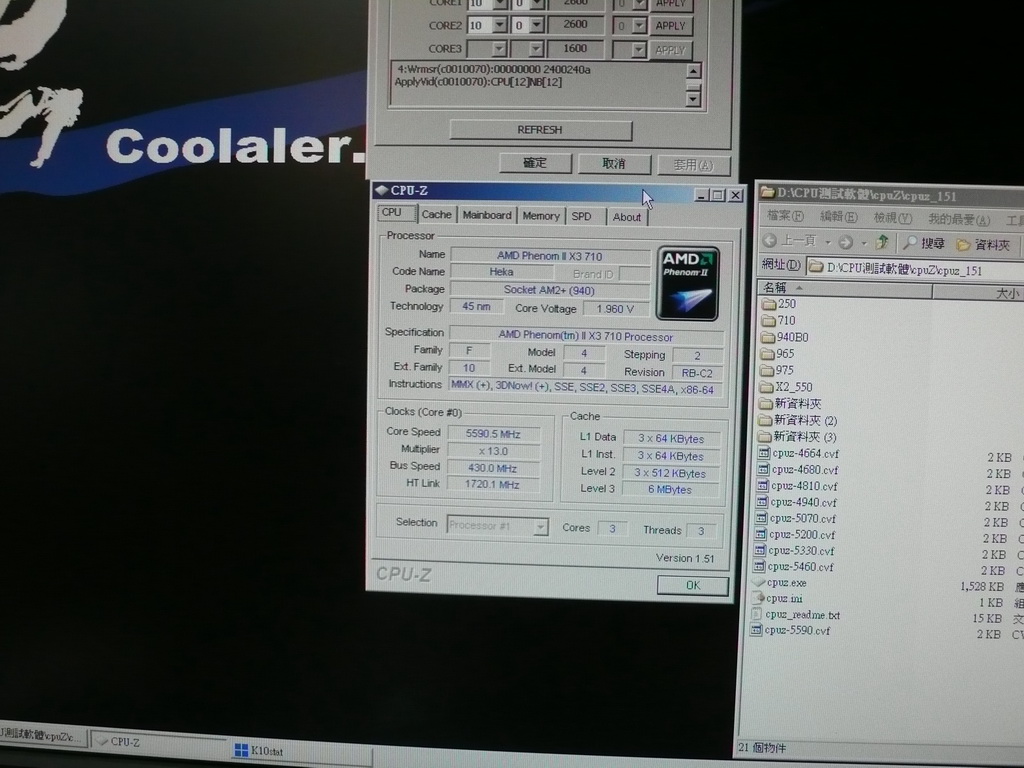
Task: Sort files by the 大小 (Size) column header
Action: (979, 293)
